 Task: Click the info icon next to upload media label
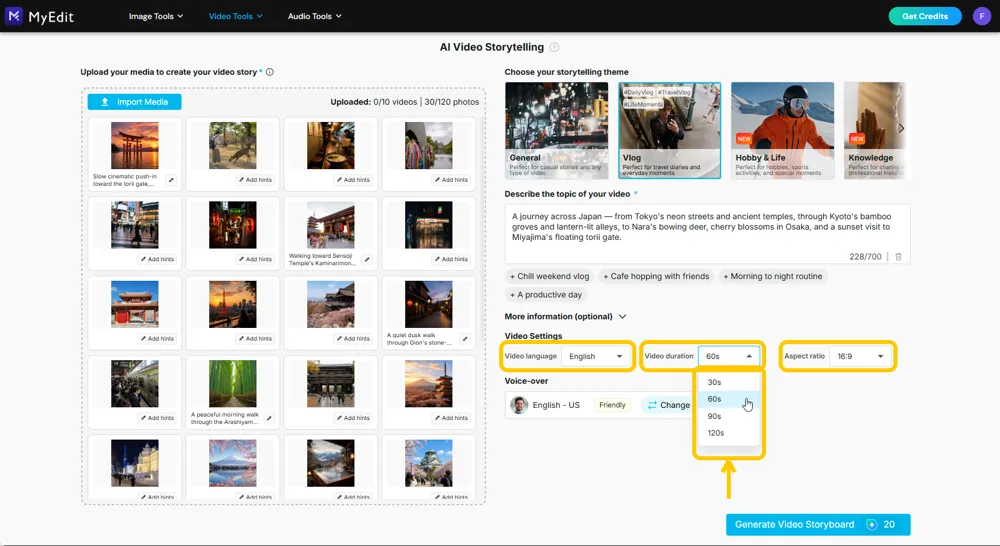click(270, 72)
